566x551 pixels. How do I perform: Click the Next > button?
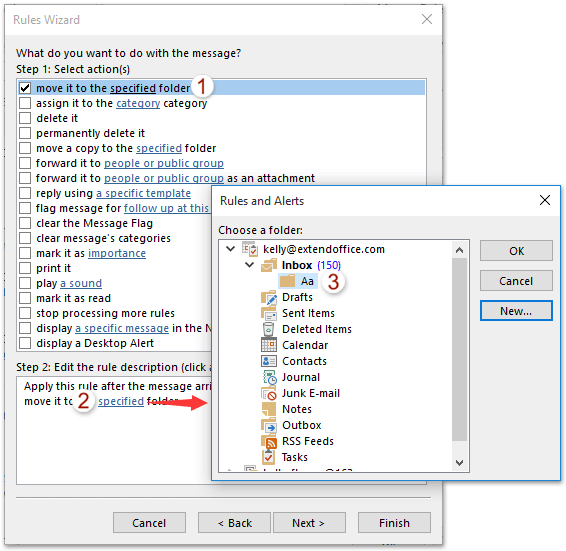click(309, 523)
